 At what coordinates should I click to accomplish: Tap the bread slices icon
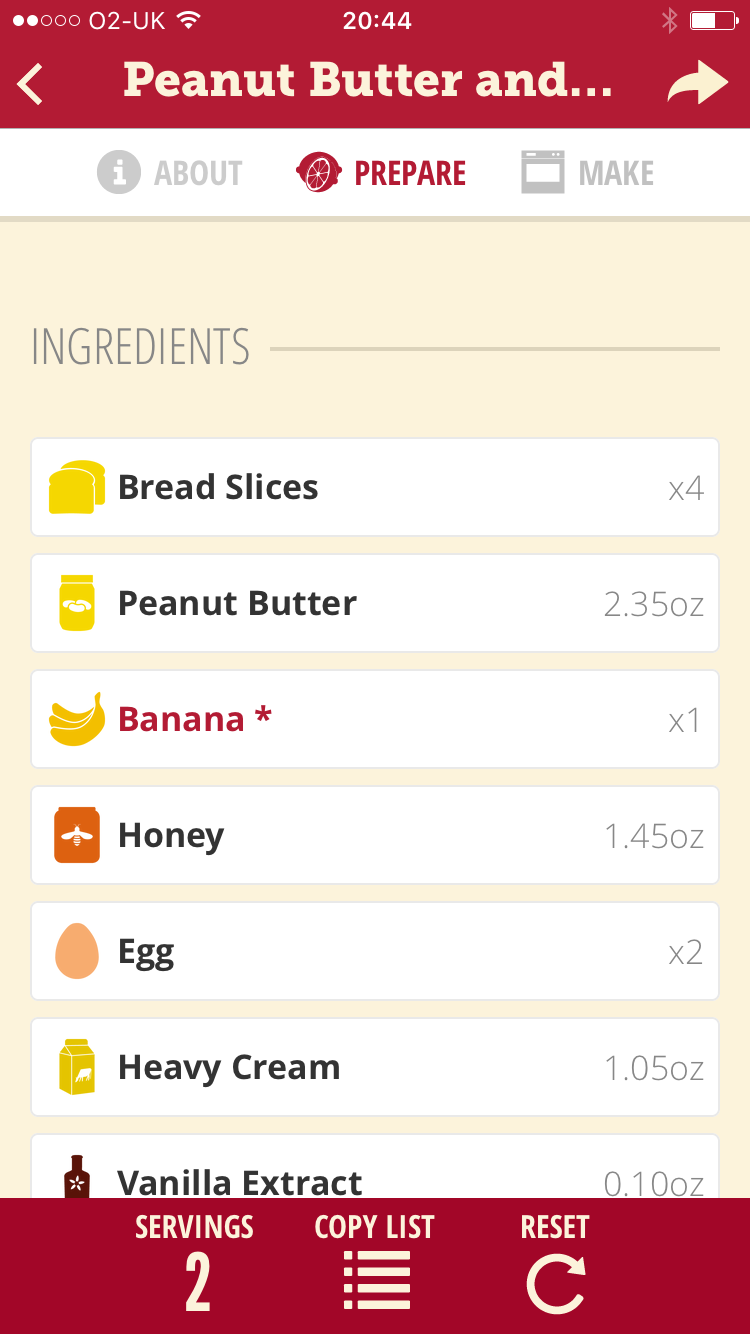[x=77, y=487]
